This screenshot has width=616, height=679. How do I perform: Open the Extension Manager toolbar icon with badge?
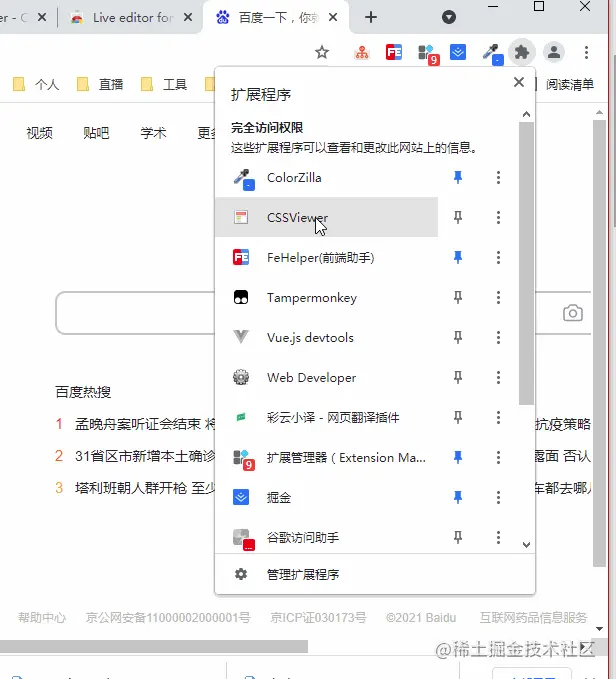pyautogui.click(x=427, y=53)
